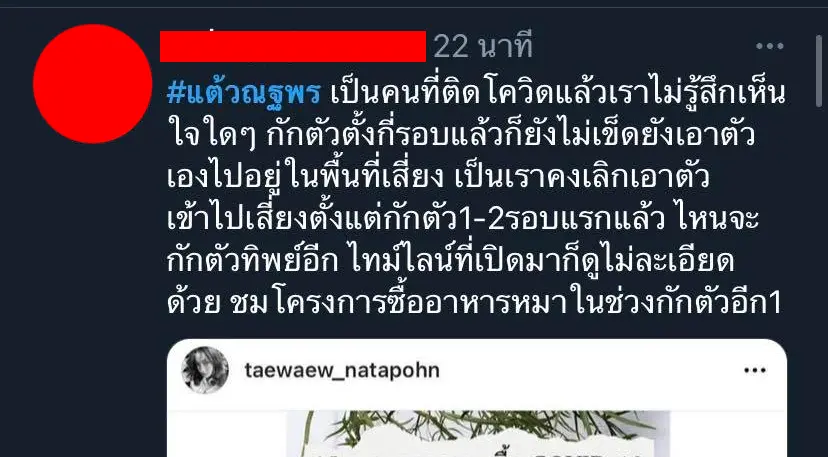The image size is (828, 457).
Task: Click the torn white paper area in embedded image
Action: point(478,445)
